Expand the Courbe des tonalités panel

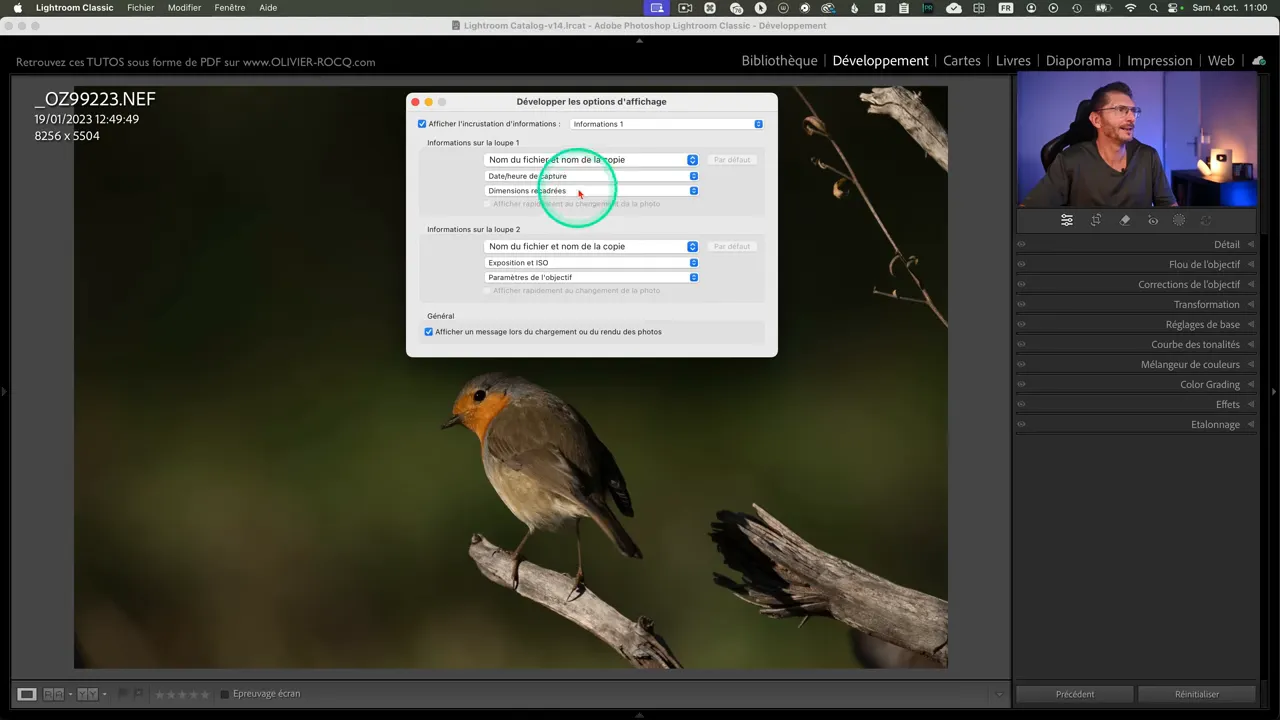(x=1195, y=344)
